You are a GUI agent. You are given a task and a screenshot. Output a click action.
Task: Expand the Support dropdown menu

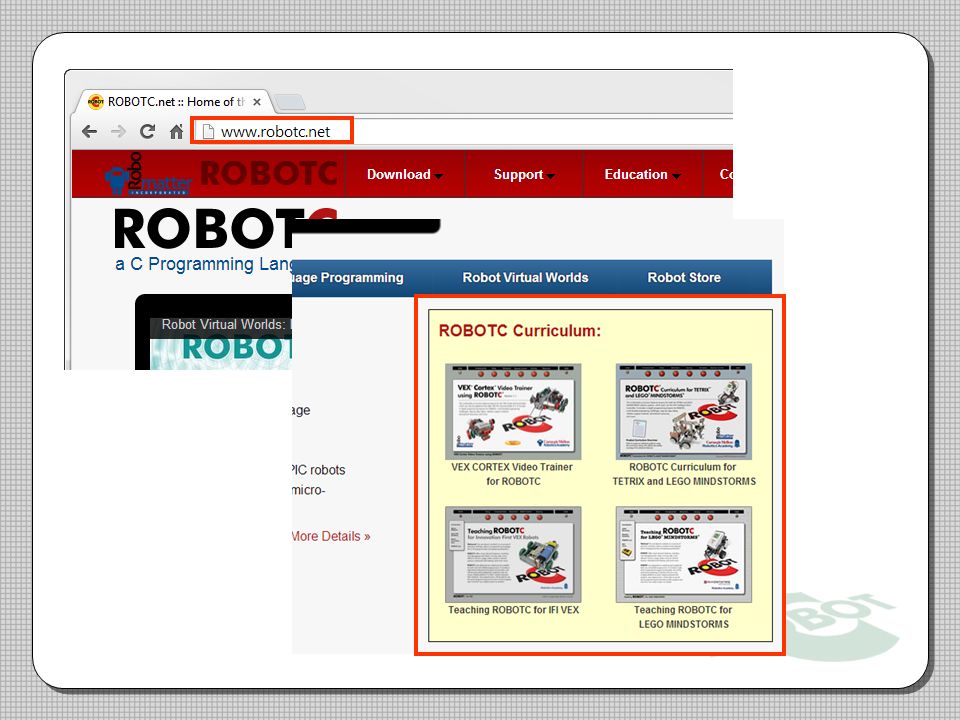click(x=524, y=174)
